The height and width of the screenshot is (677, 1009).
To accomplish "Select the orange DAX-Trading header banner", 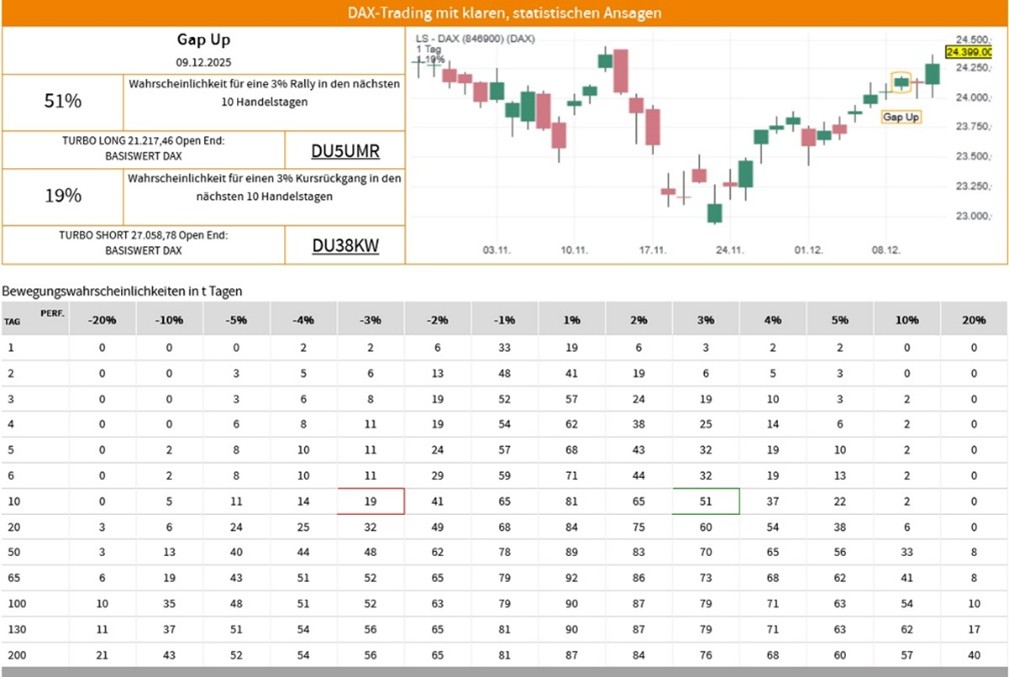I will point(504,13).
